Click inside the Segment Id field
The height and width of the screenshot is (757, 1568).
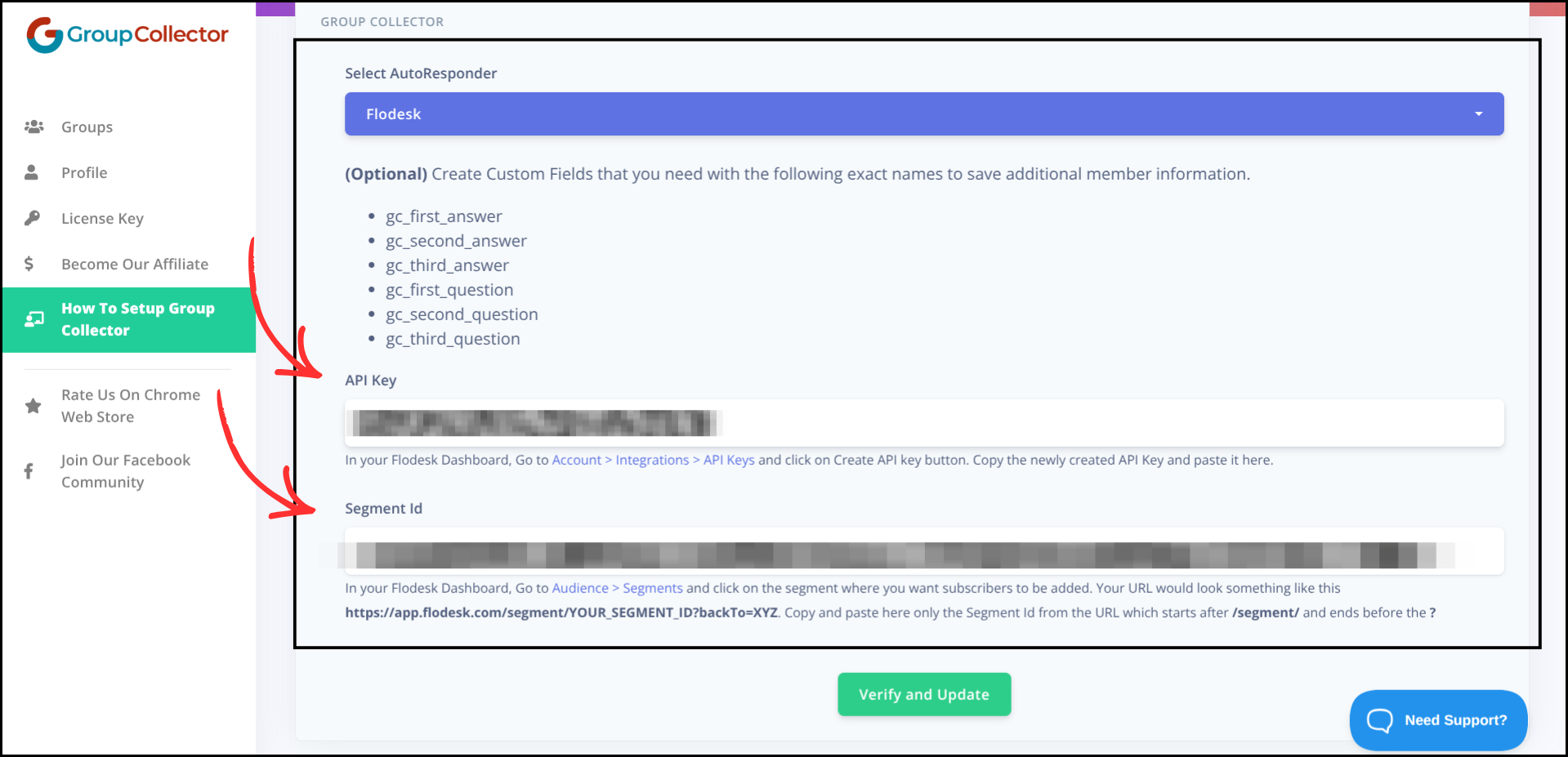[924, 551]
